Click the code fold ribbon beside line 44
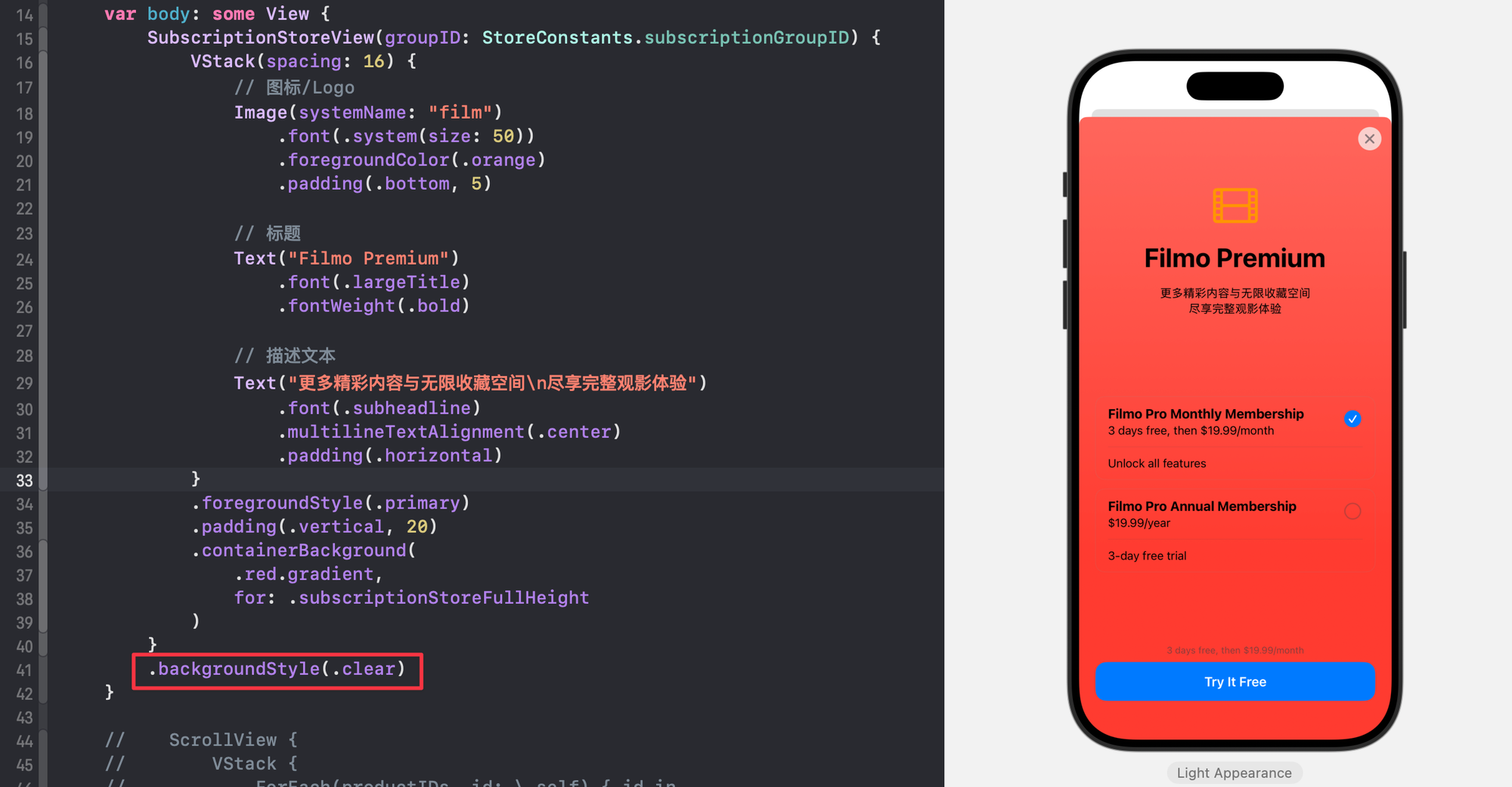The height and width of the screenshot is (787, 1512). click(43, 741)
